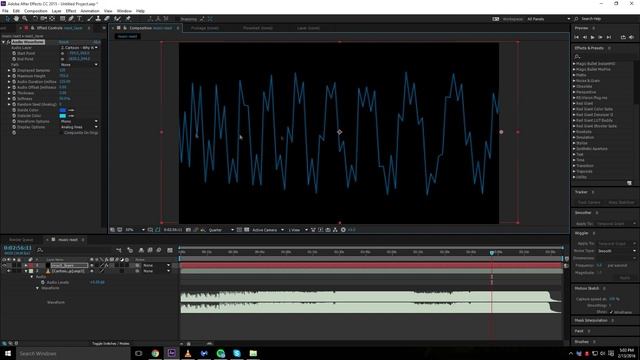Select the Rotation tool
Viewport: 640px width, 360px height.
click(x=35, y=19)
